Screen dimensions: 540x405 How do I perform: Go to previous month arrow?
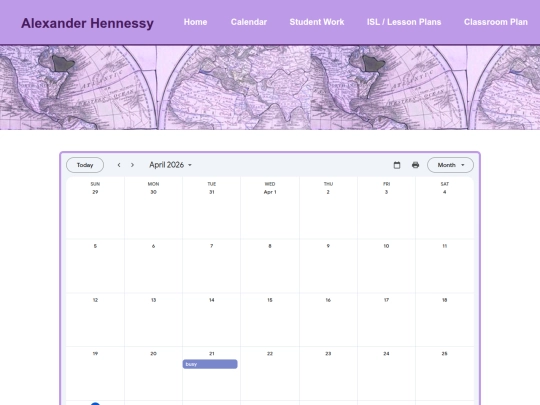click(119, 165)
